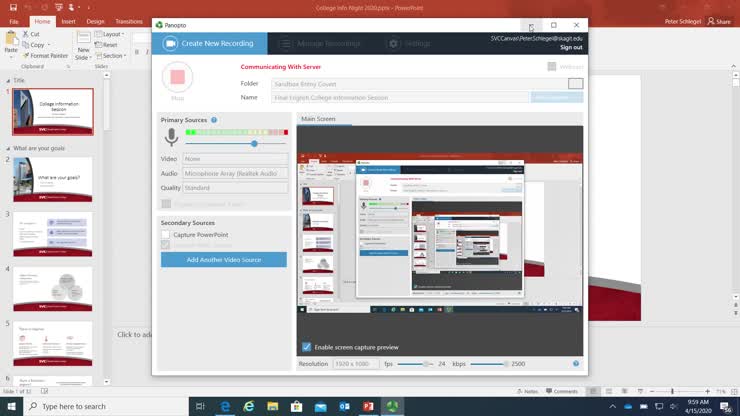740x416 pixels.
Task: Toggle the checkbox below the Quality field
Action: (166, 204)
